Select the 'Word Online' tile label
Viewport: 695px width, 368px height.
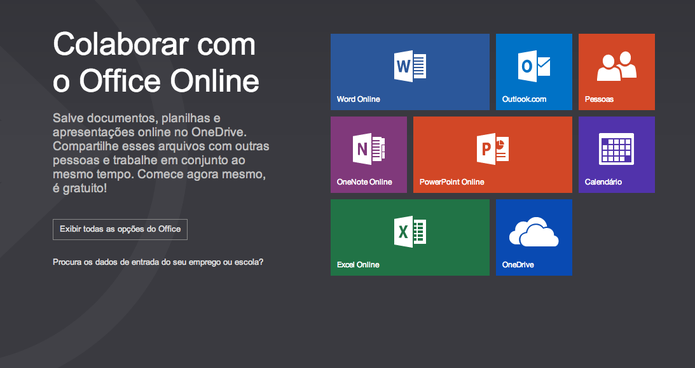358,99
